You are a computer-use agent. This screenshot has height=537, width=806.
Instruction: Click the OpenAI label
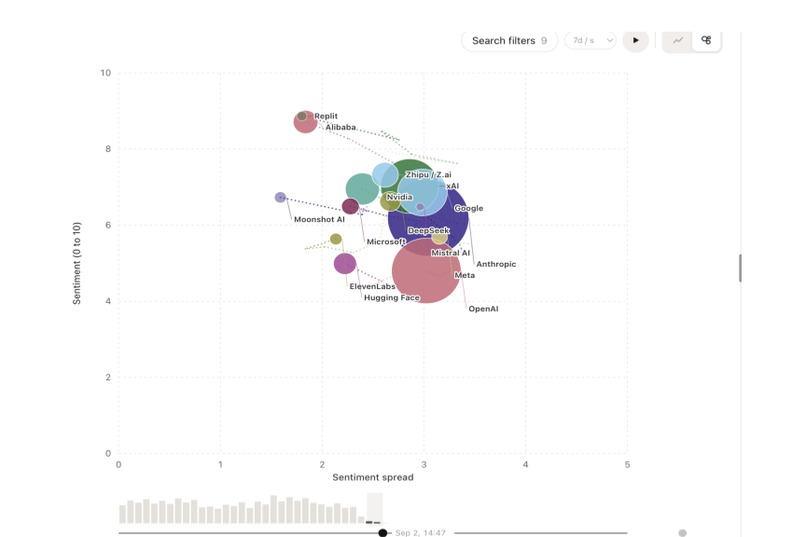coord(483,309)
